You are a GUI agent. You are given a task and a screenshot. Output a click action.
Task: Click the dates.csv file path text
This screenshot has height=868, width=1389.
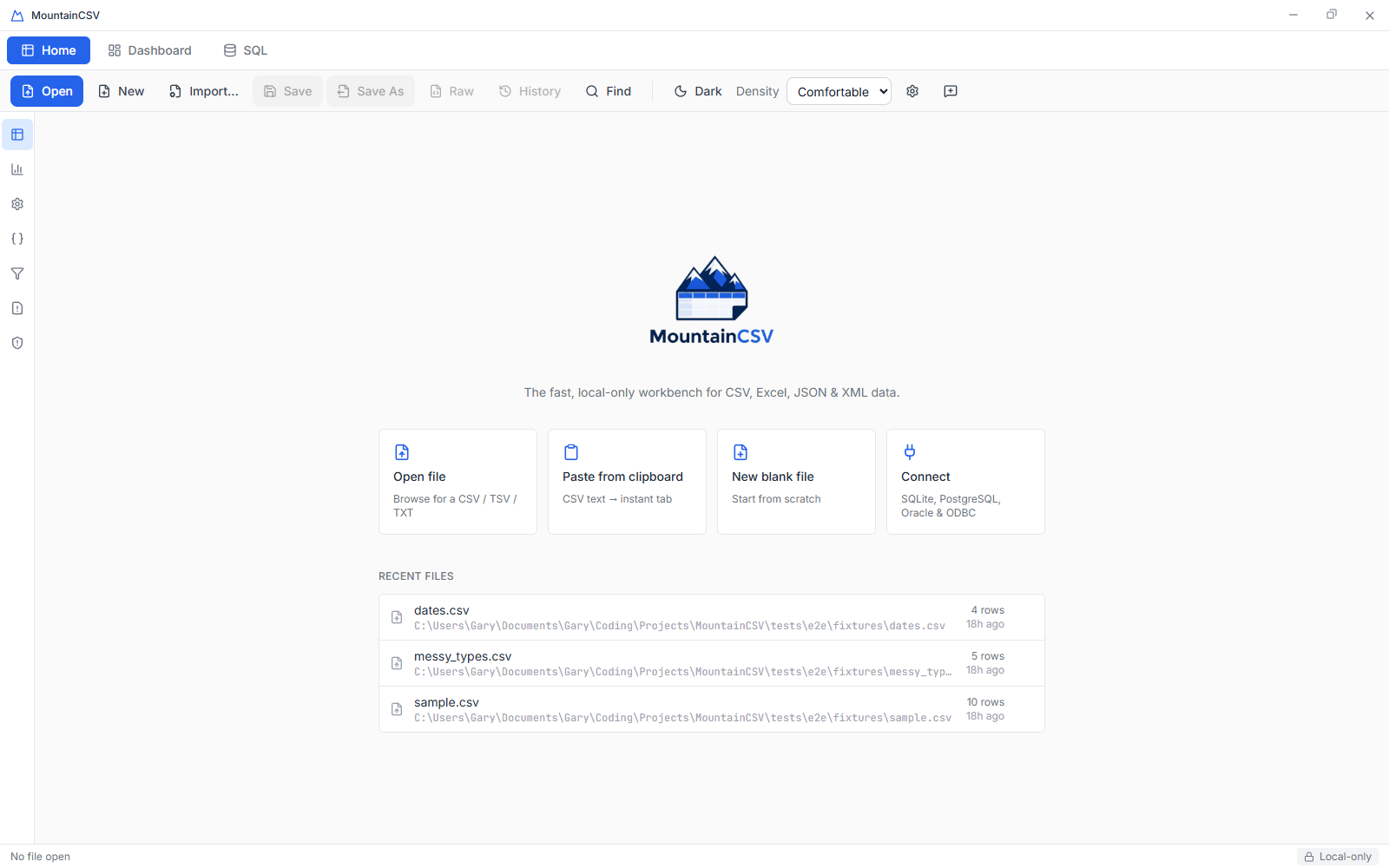click(x=680, y=626)
